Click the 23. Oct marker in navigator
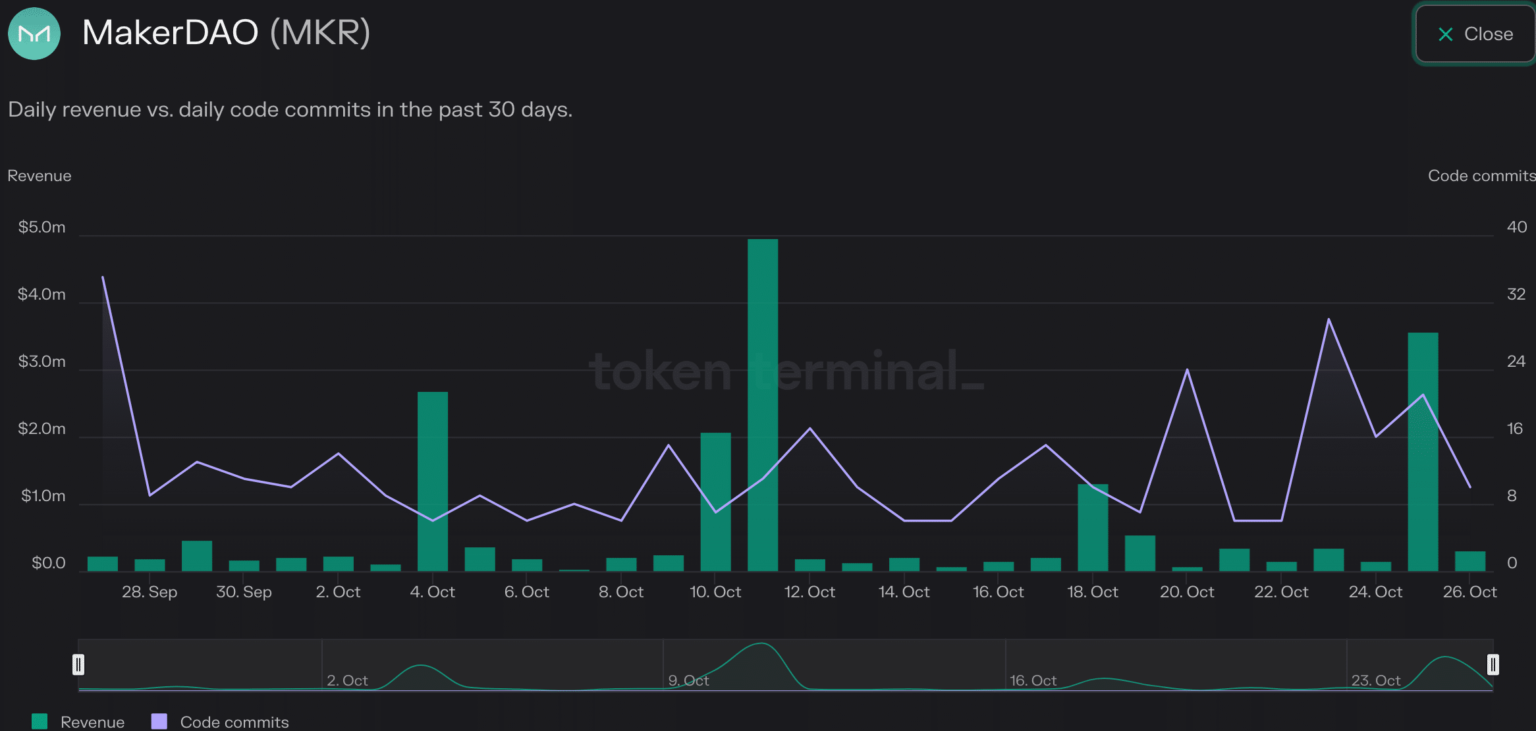1536x731 pixels. click(x=1375, y=680)
